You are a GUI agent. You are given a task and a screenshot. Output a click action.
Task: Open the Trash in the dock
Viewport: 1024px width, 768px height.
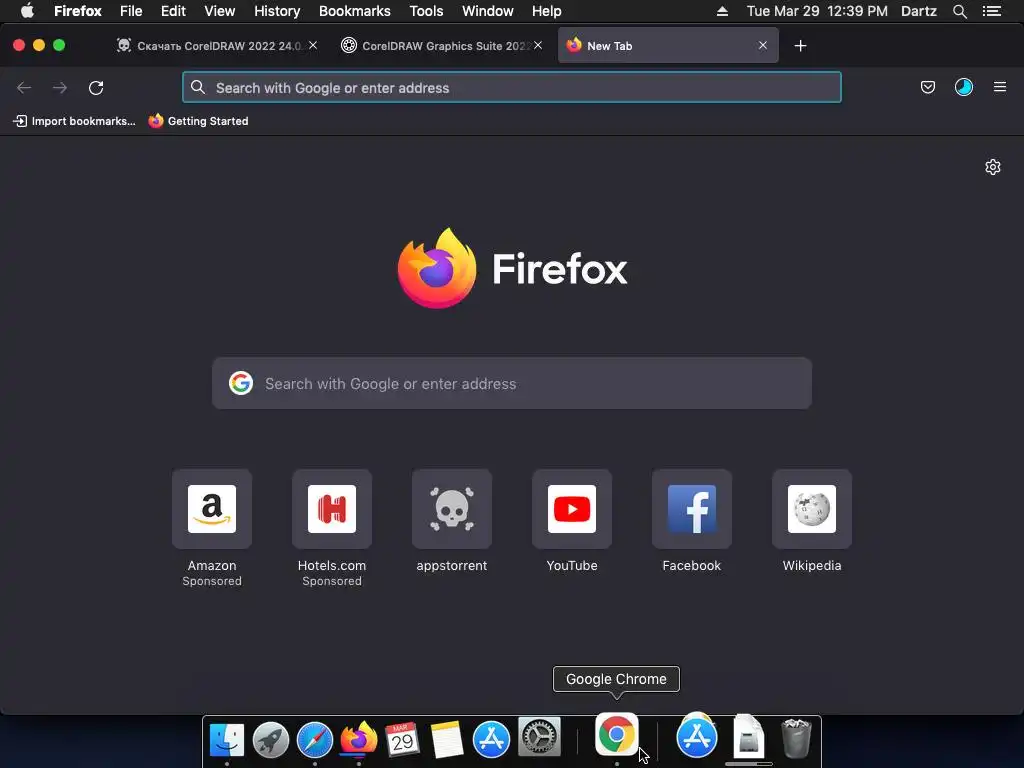pos(796,738)
